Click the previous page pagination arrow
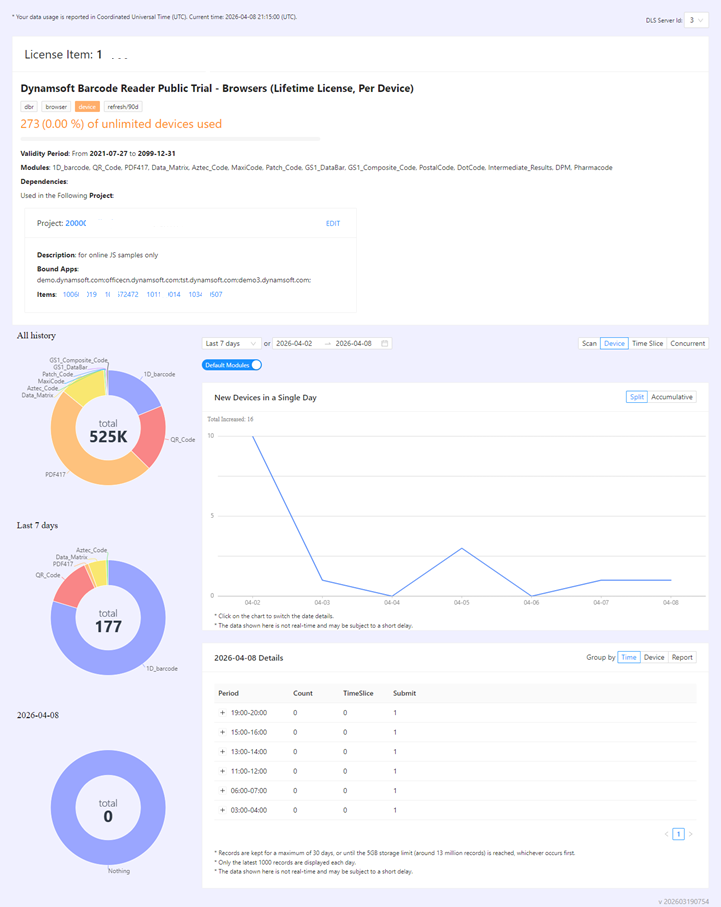721x907 pixels. pos(666,834)
